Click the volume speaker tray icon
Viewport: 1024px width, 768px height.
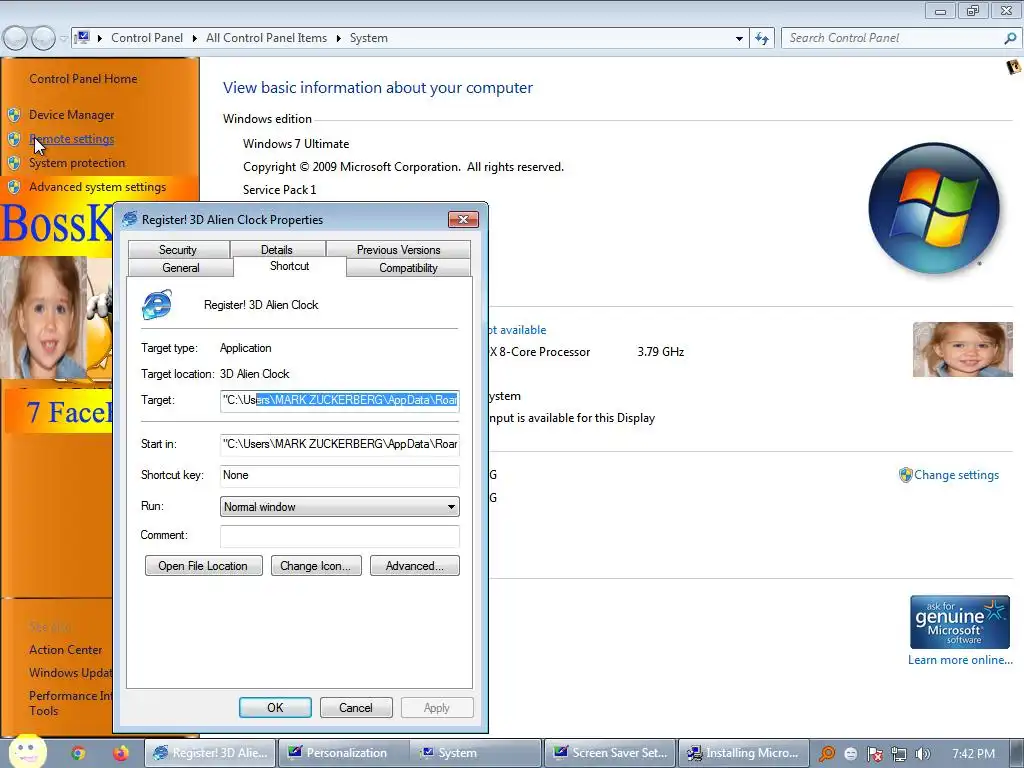click(922, 754)
